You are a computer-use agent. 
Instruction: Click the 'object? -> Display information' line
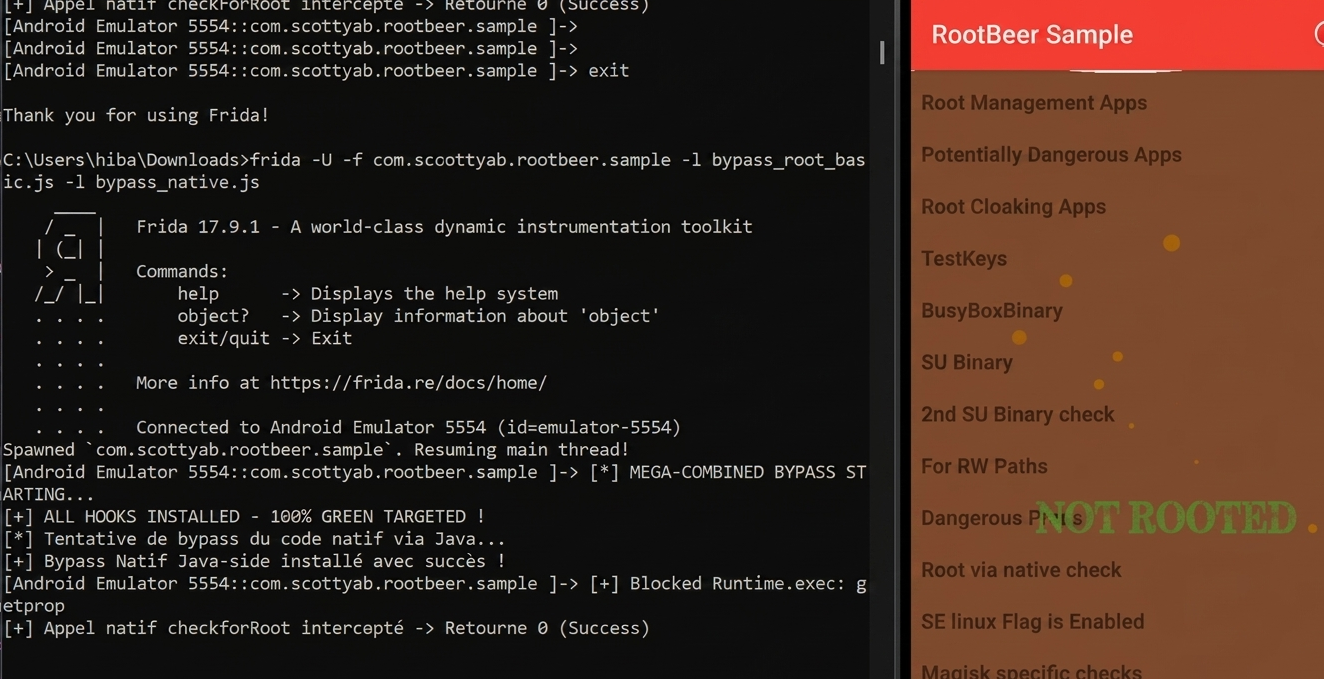(418, 316)
